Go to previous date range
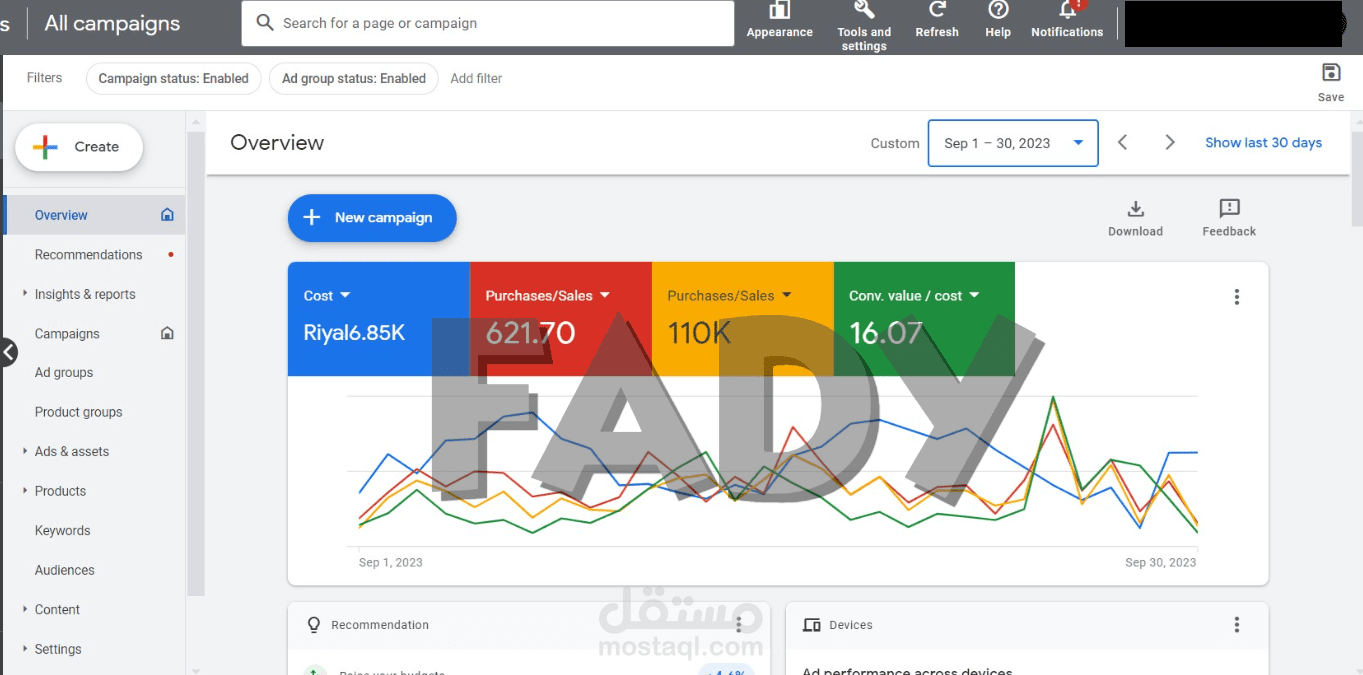 [1123, 143]
